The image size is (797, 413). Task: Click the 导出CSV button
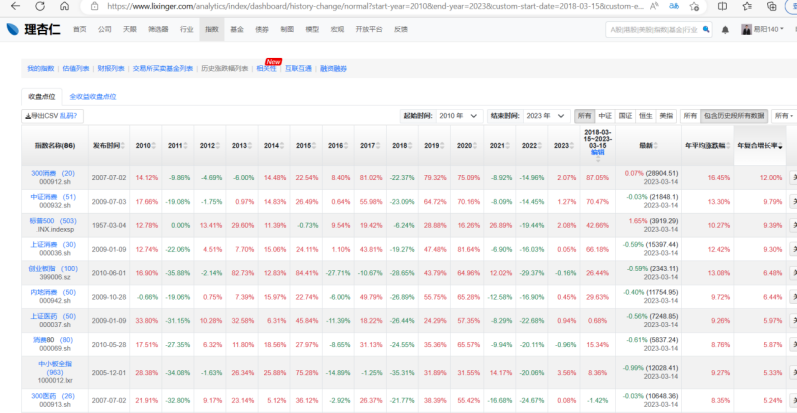tap(52, 116)
